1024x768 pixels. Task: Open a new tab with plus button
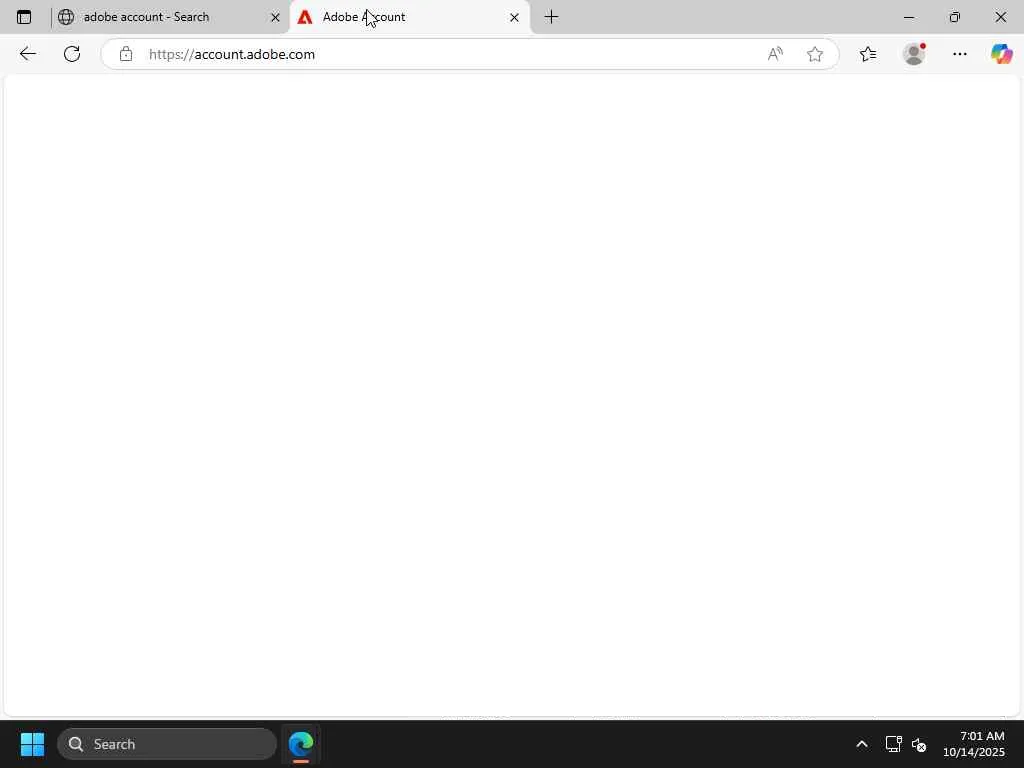(551, 17)
